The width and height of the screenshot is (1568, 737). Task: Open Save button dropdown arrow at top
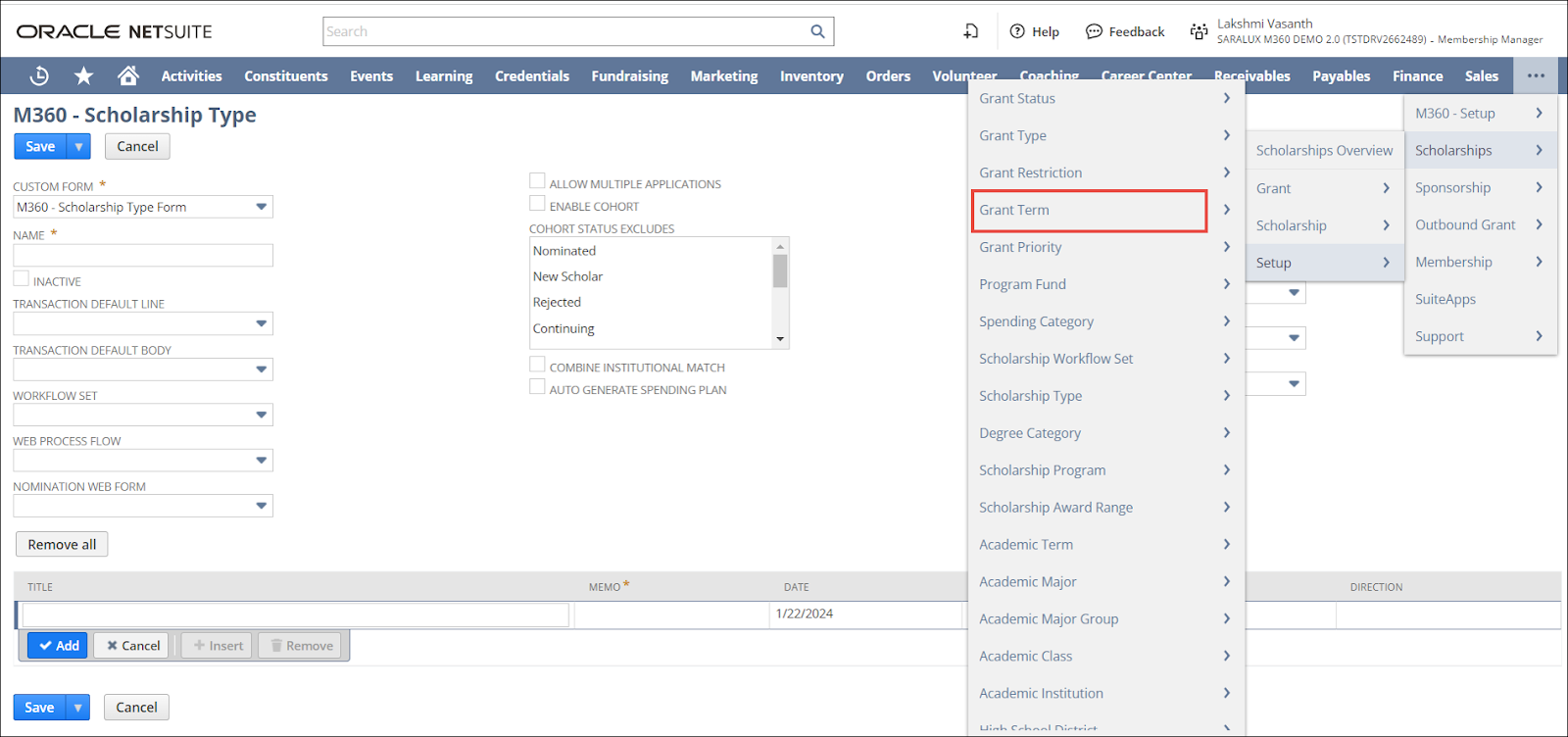78,147
